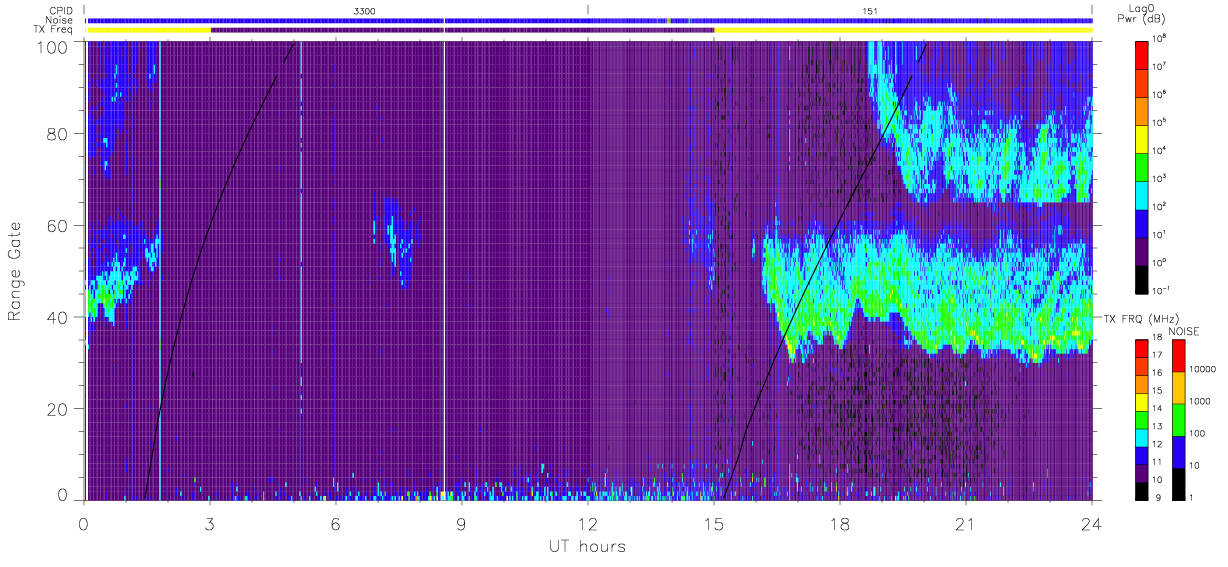Click the 3 tick on UT hours axis
This screenshot has width=1228, height=567.
(210, 524)
